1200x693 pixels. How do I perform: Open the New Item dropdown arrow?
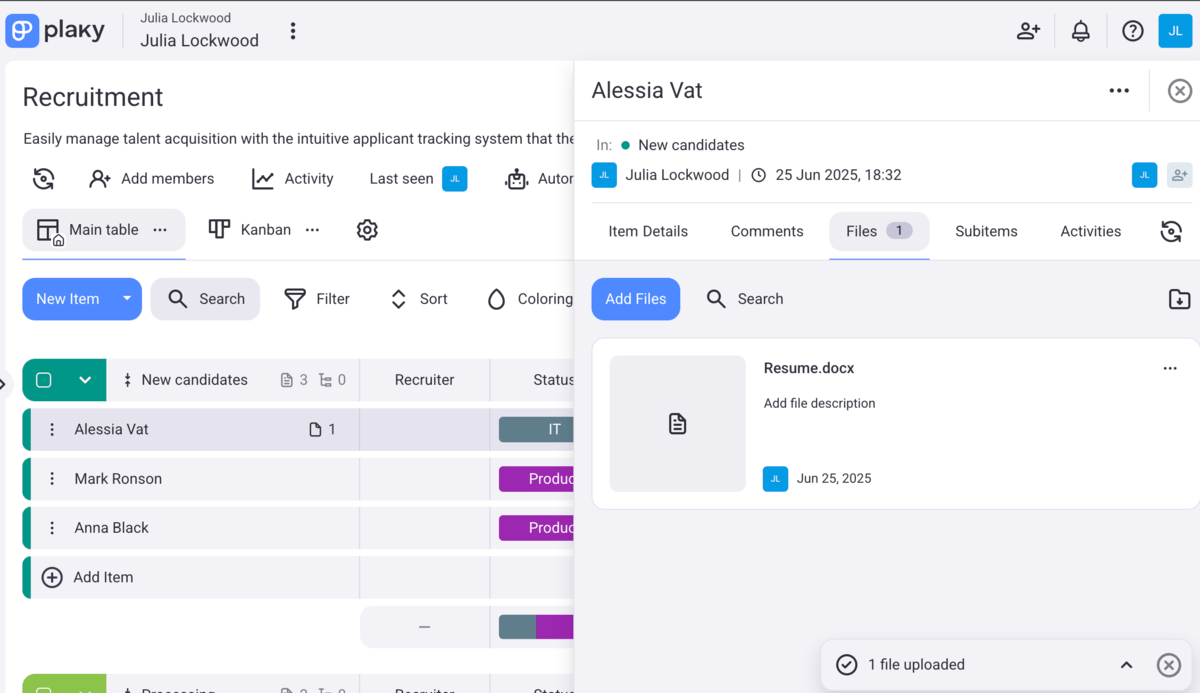coord(125,299)
